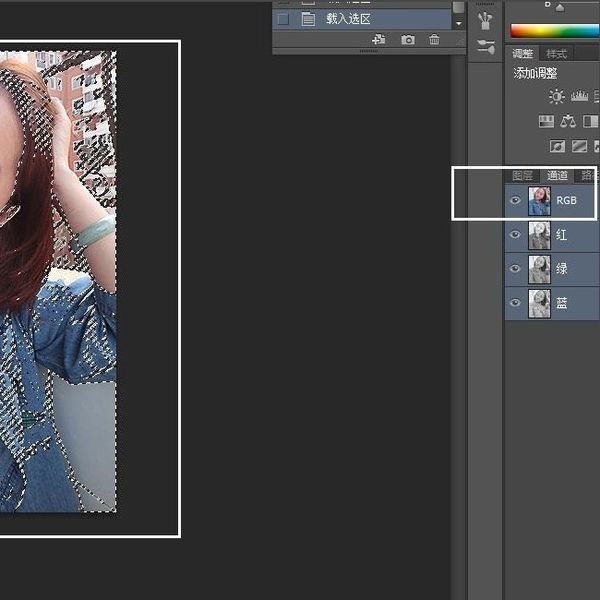Create new document from current state
The height and width of the screenshot is (600, 600).
pyautogui.click(x=378, y=40)
